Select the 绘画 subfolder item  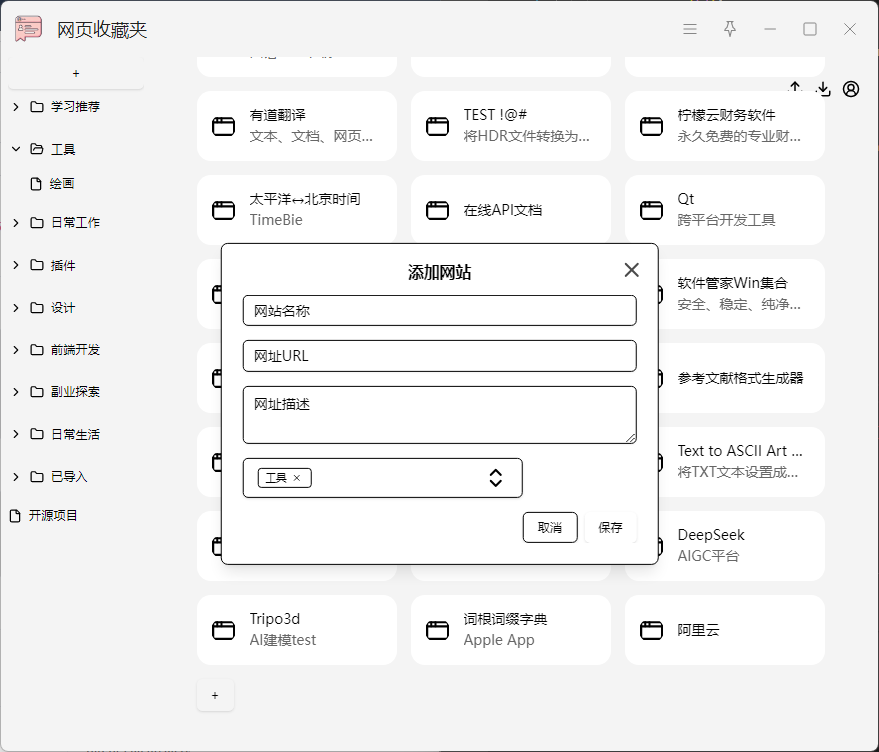(x=62, y=184)
